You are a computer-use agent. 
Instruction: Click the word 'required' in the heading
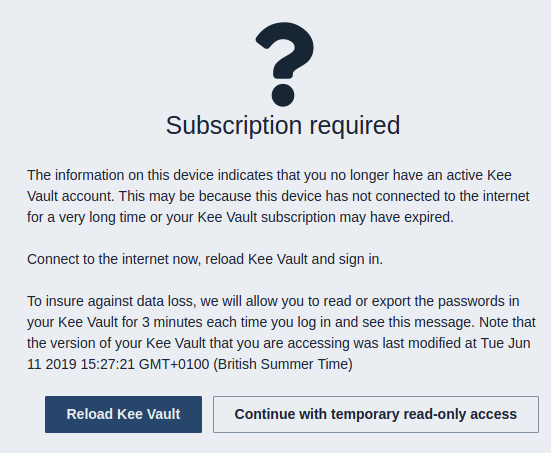(x=355, y=126)
